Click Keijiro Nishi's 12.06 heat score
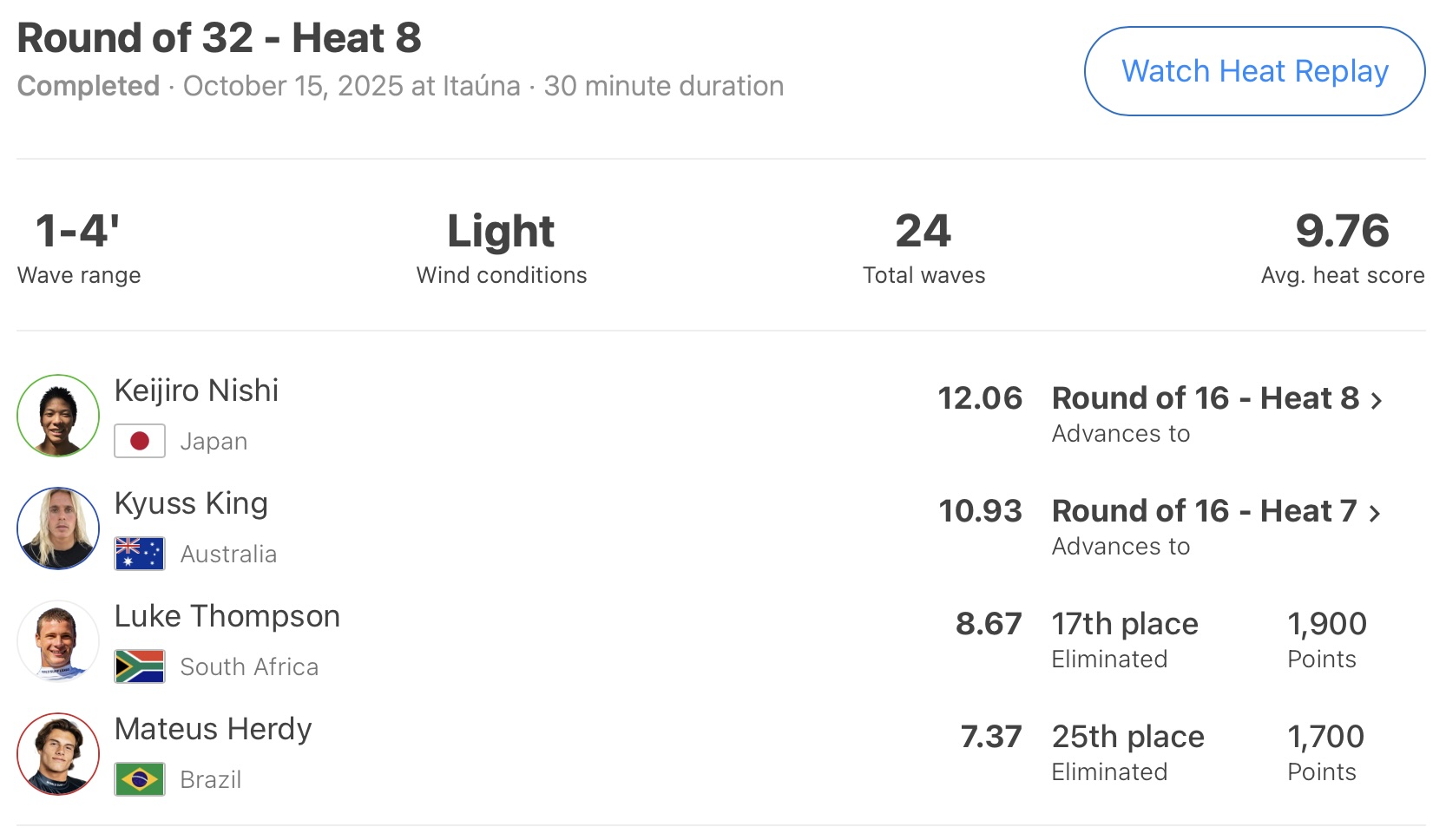Viewport: 1446px width, 840px height. click(x=980, y=398)
